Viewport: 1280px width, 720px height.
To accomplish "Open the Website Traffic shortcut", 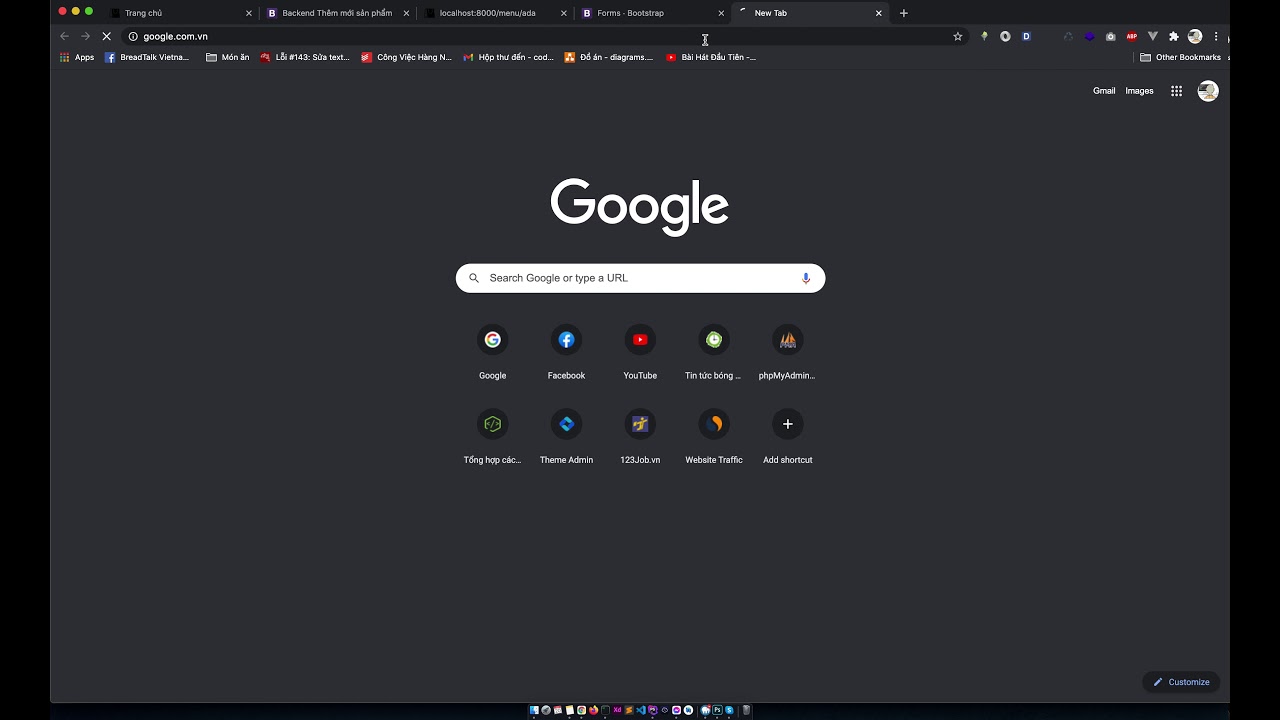I will (714, 437).
